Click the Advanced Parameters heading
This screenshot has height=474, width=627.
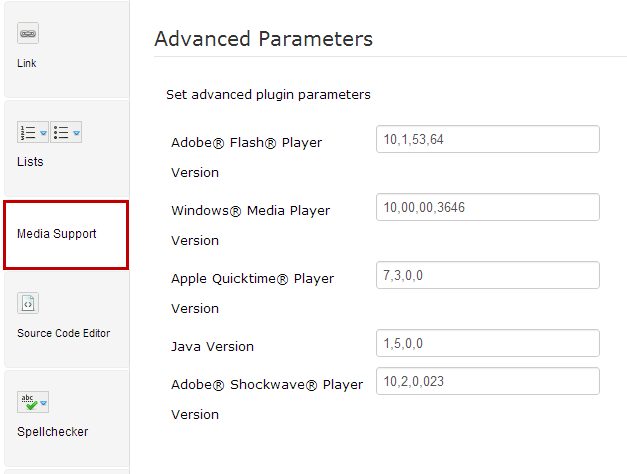coord(264,39)
